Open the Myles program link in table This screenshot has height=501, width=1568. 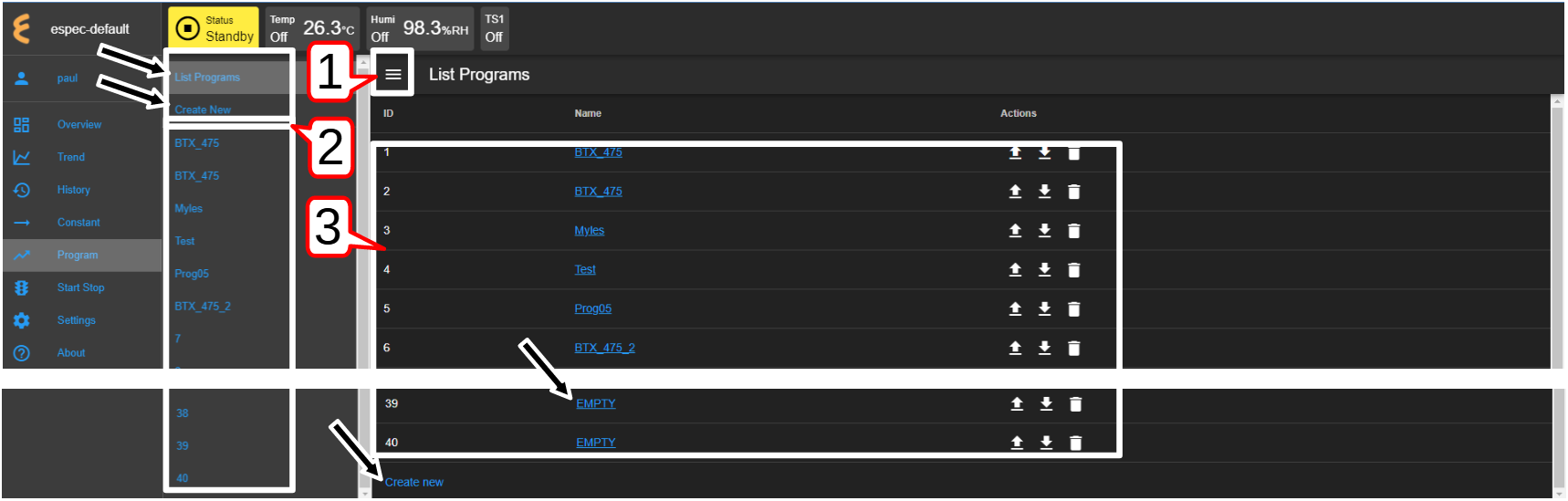point(589,231)
